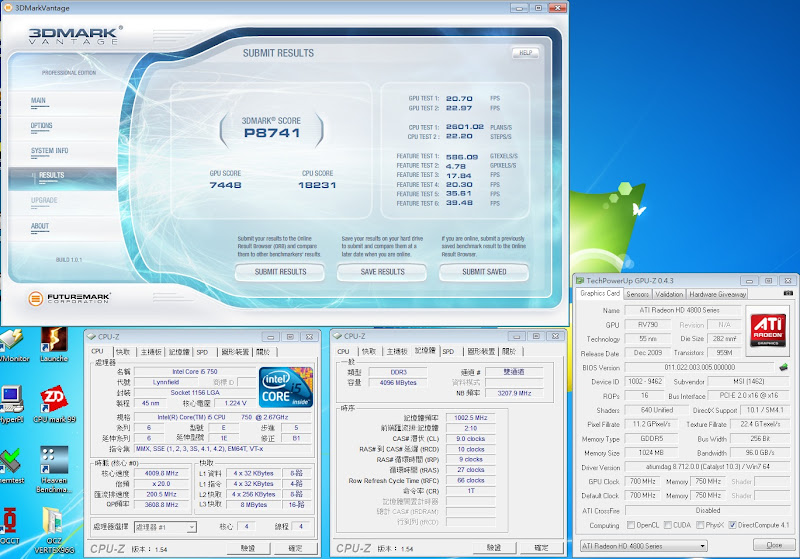Image resolution: width=800 pixels, height=559 pixels.
Task: Open the ATI Radeon HD 4800 Series dropdown
Action: [643, 546]
